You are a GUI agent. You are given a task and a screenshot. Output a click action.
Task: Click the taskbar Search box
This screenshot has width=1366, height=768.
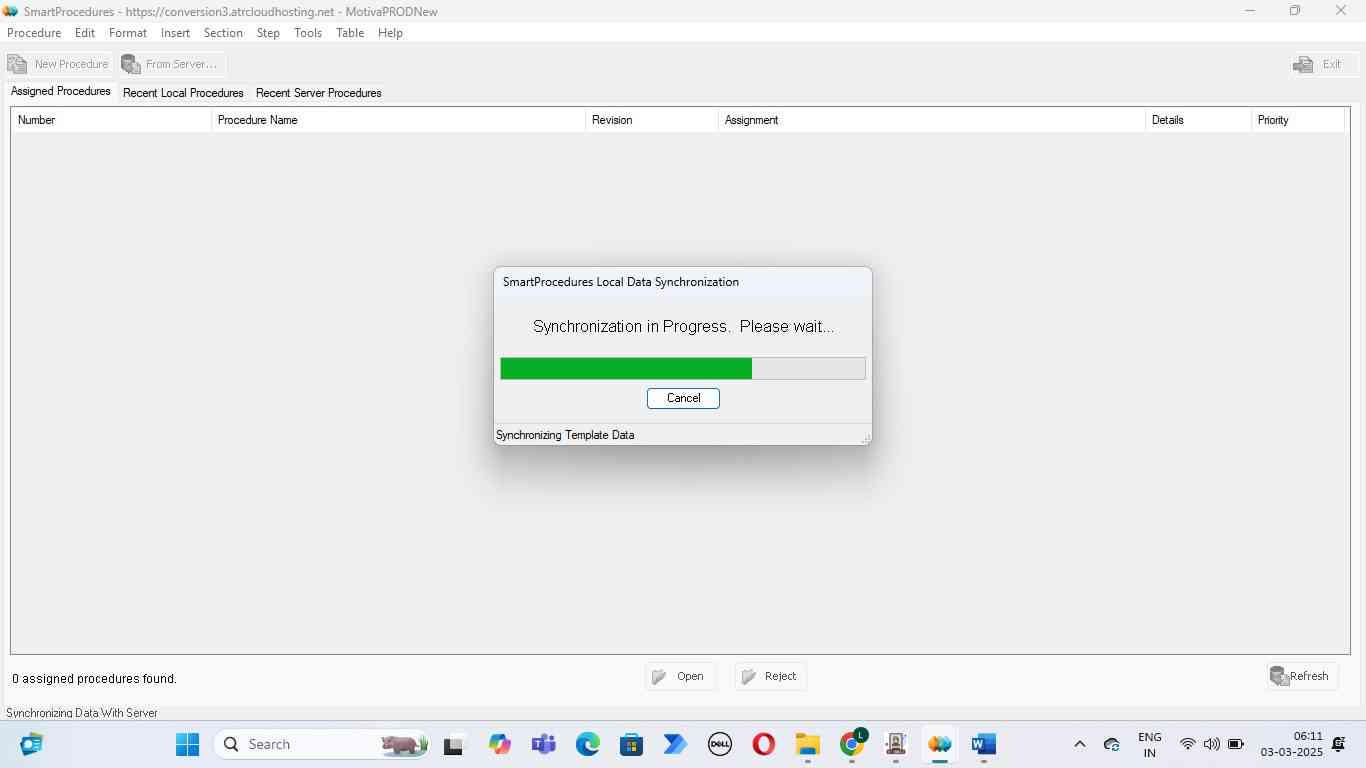(322, 744)
